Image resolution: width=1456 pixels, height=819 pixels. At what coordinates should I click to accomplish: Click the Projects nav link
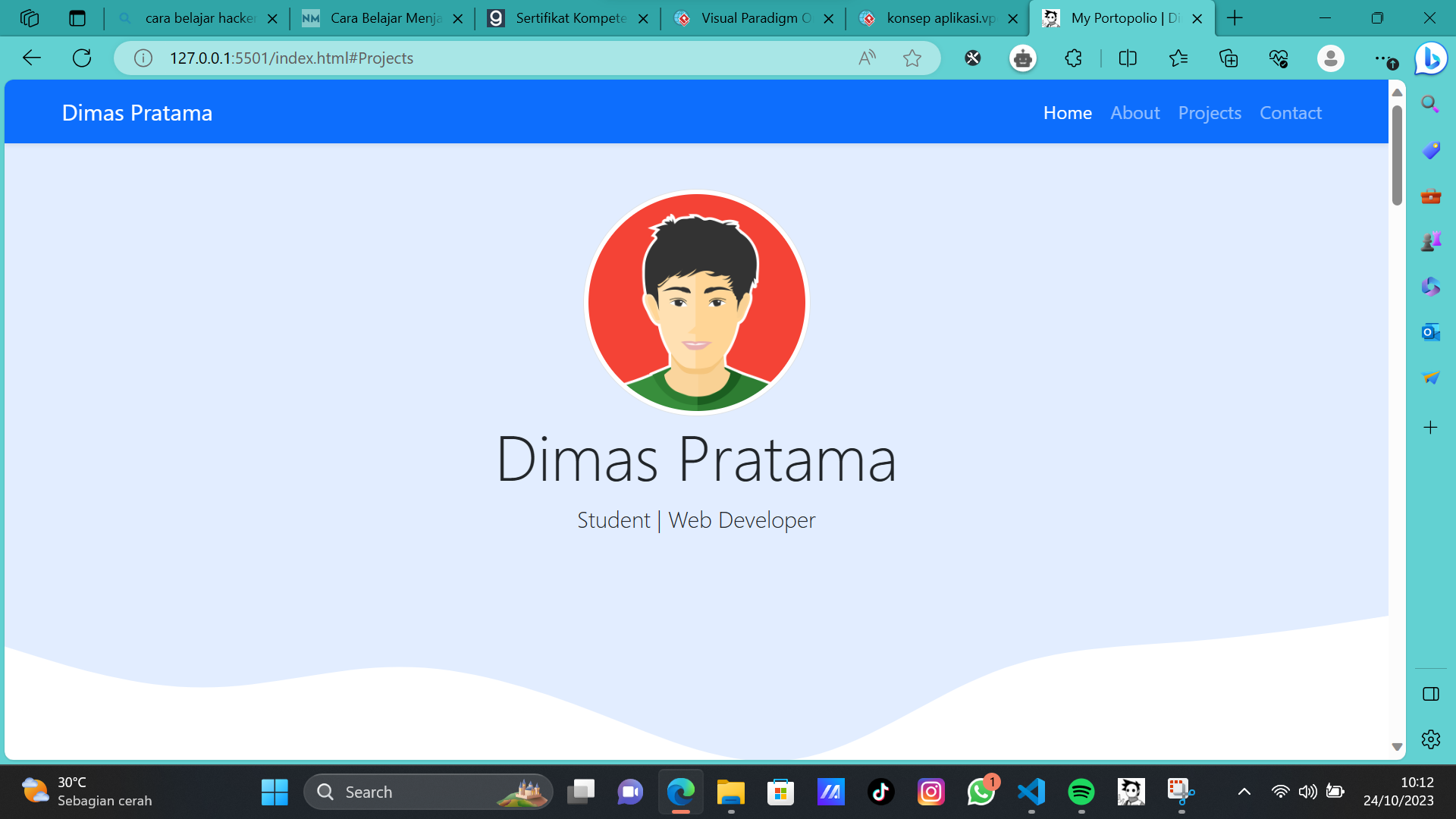(1210, 113)
